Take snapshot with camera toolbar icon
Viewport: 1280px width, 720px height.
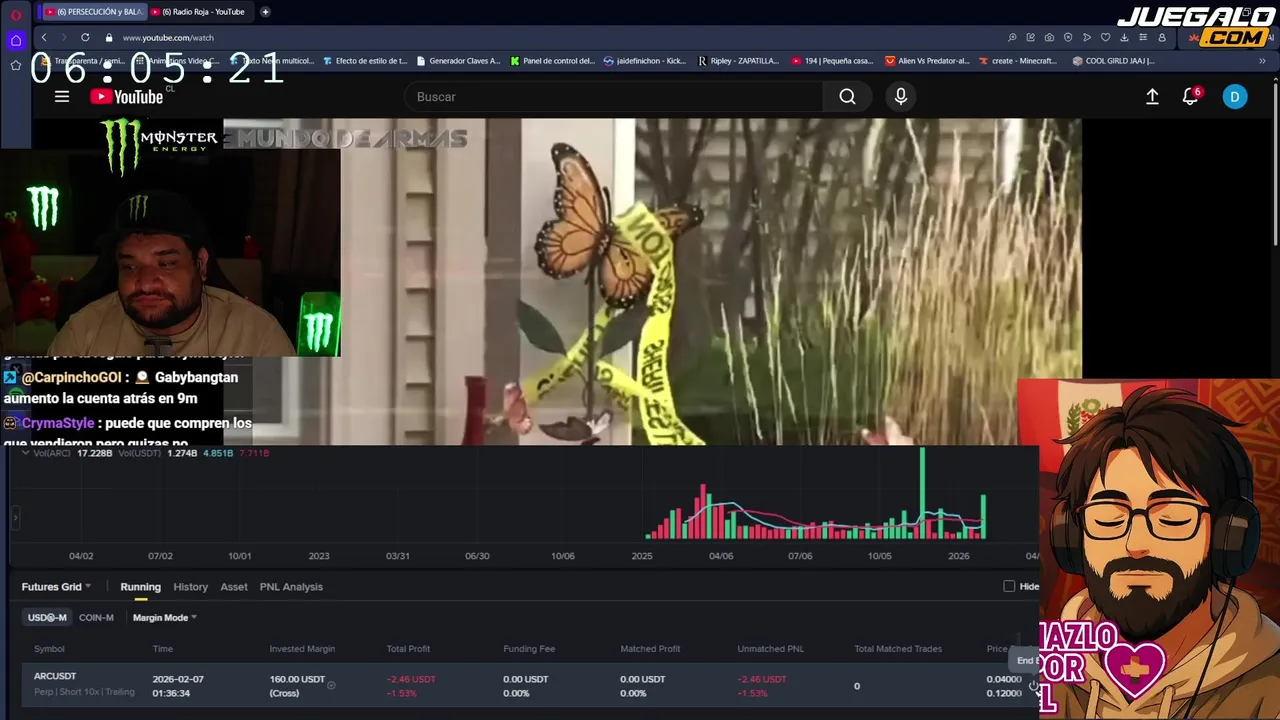coord(1049,37)
